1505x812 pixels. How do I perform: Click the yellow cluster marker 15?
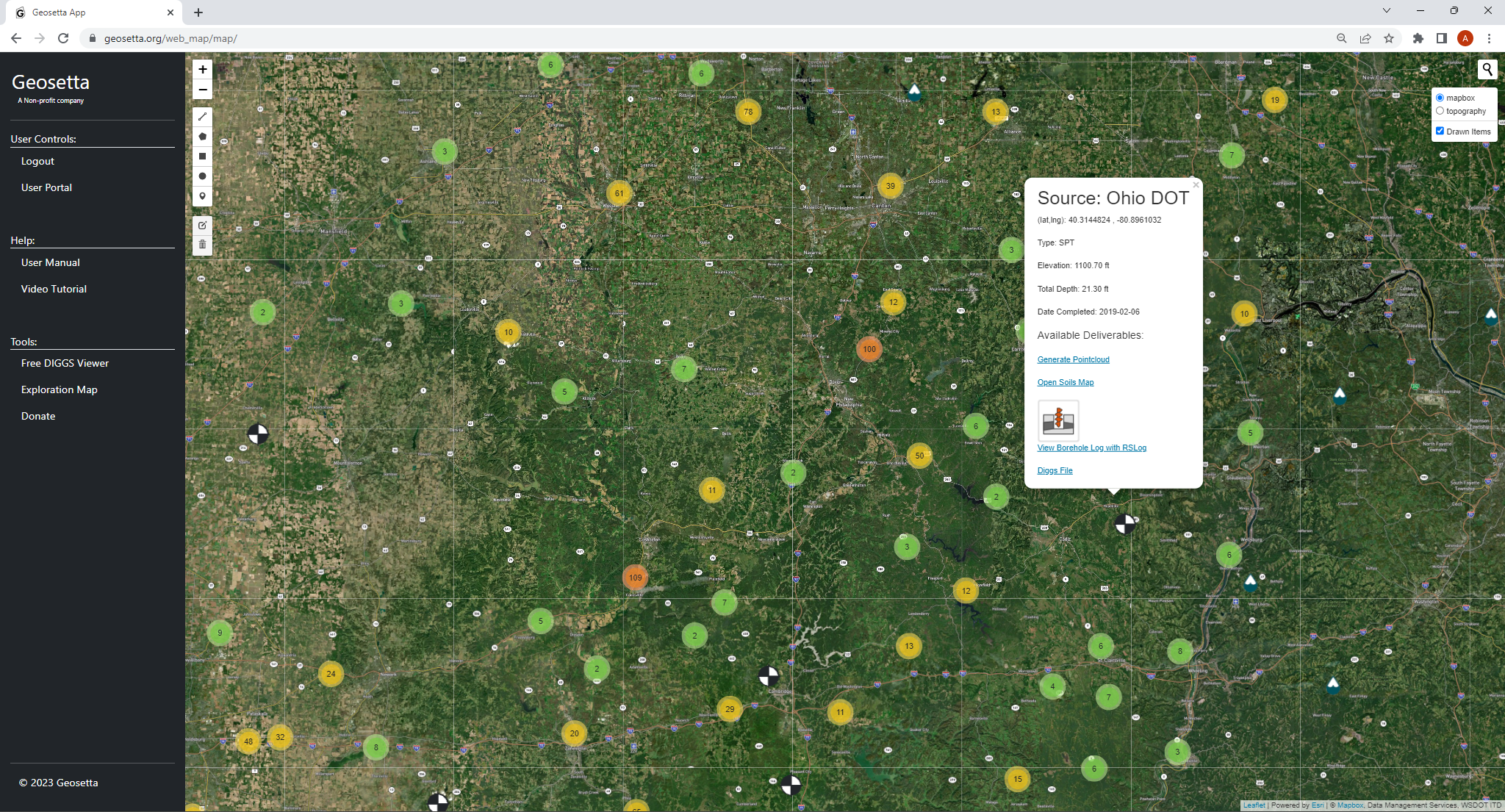tap(1018, 779)
